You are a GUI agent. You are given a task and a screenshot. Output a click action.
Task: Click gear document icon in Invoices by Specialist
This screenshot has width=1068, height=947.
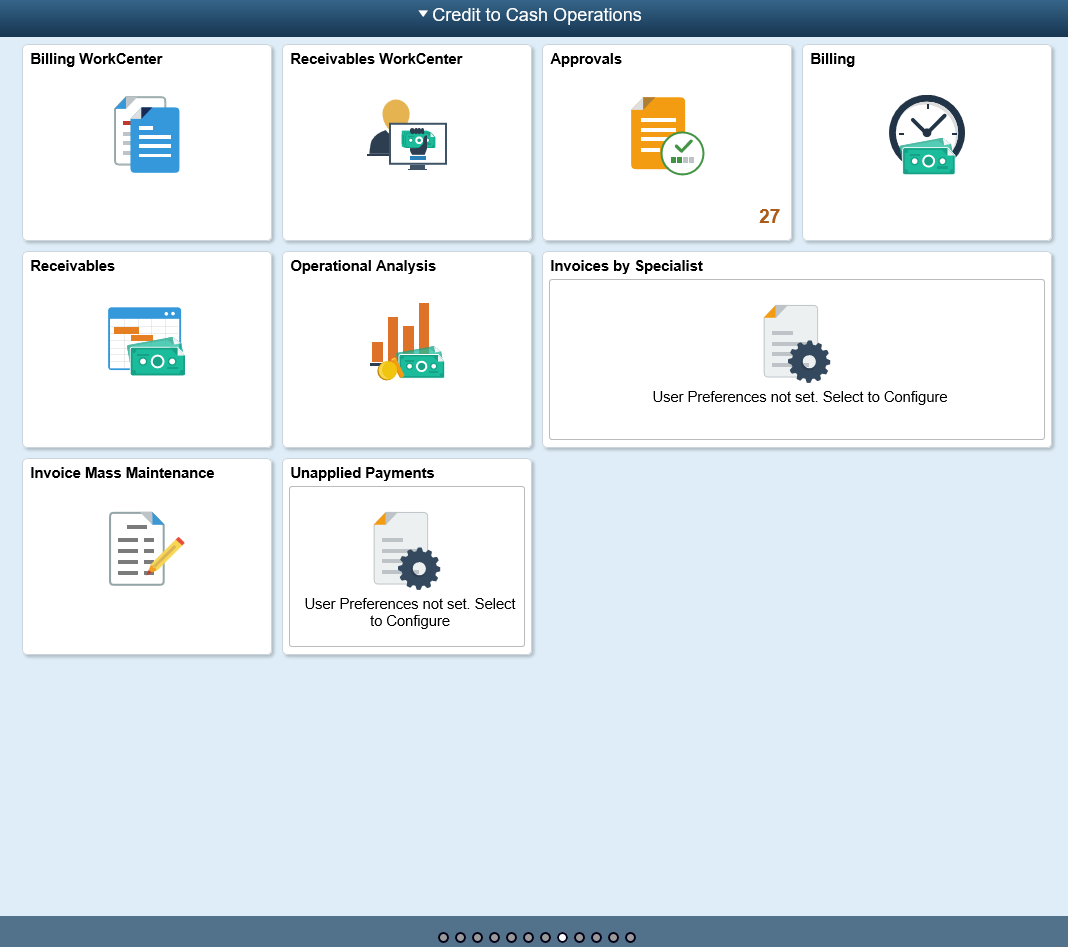pyautogui.click(x=796, y=343)
